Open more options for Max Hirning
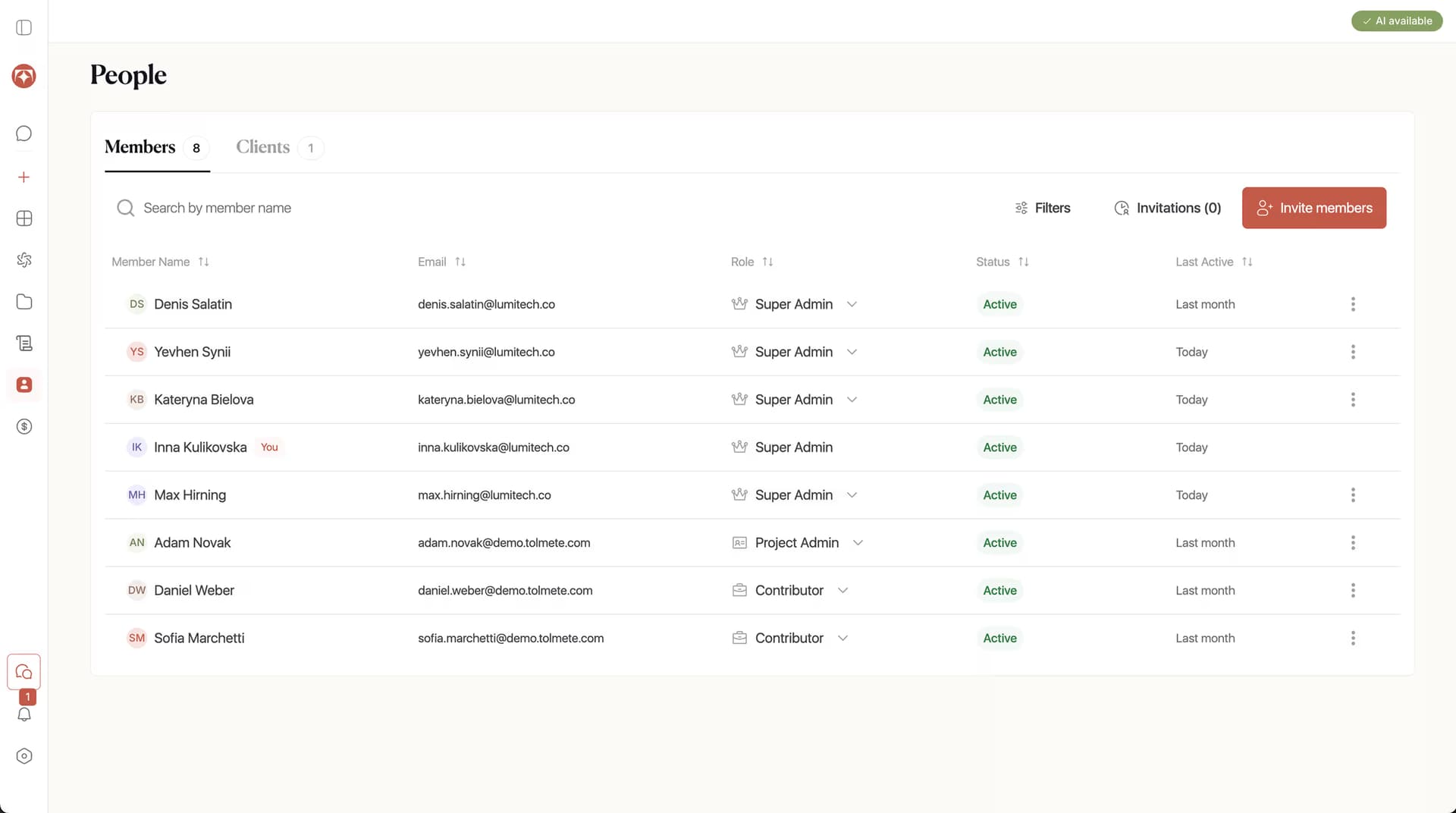 pos(1353,495)
